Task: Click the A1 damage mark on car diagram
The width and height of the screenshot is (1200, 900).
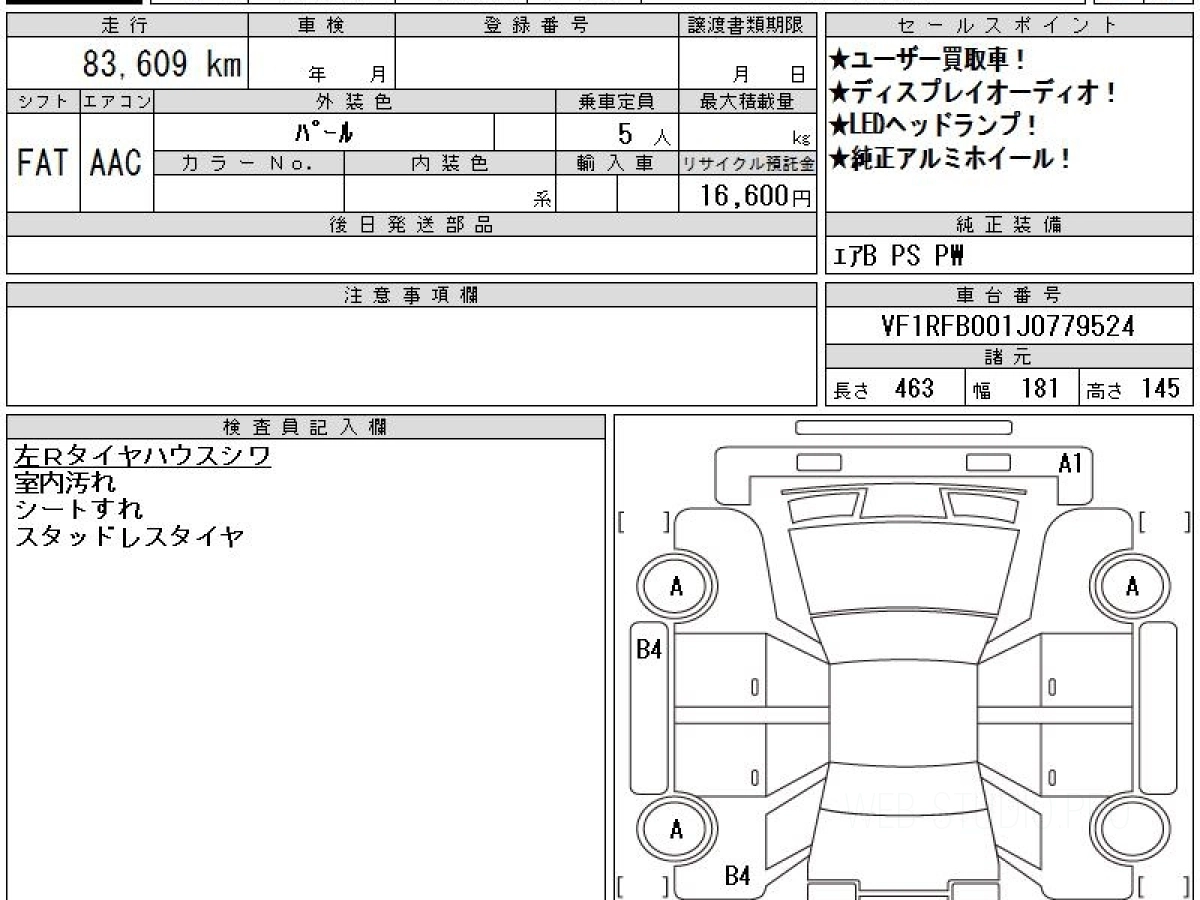Action: click(1071, 462)
